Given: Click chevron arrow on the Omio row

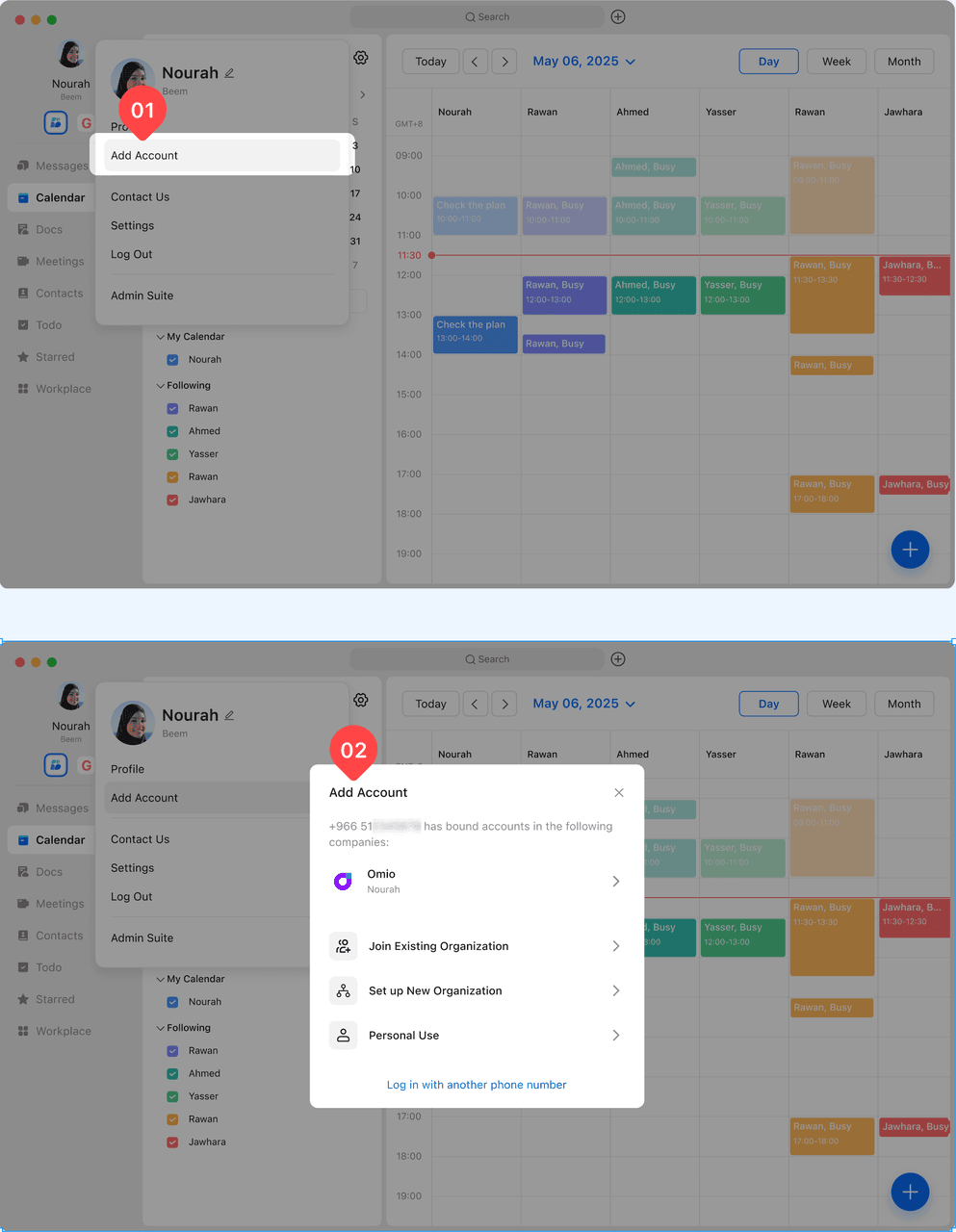Looking at the screenshot, I should 616,881.
